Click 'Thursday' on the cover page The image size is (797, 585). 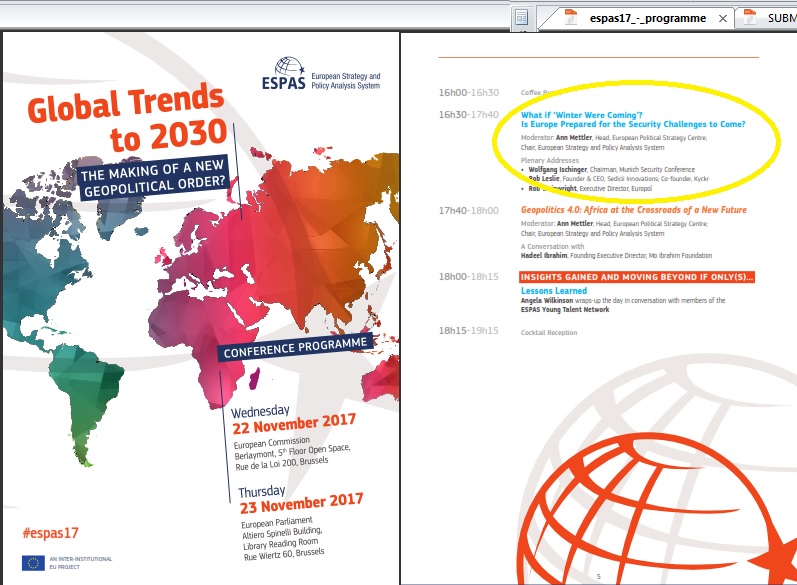(x=262, y=491)
